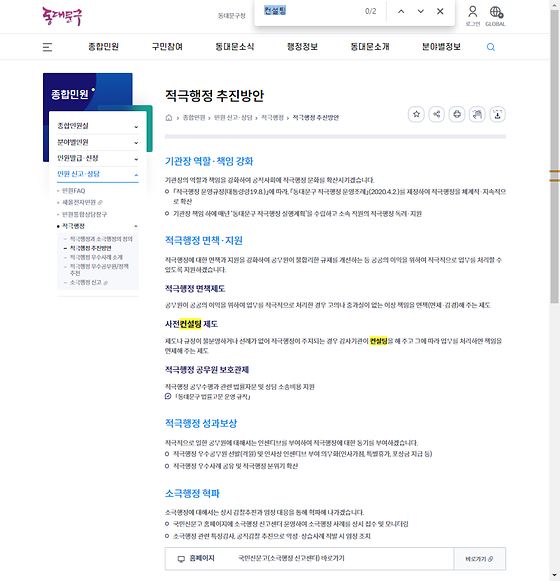Go to home via breadcrumb house icon

[169, 118]
